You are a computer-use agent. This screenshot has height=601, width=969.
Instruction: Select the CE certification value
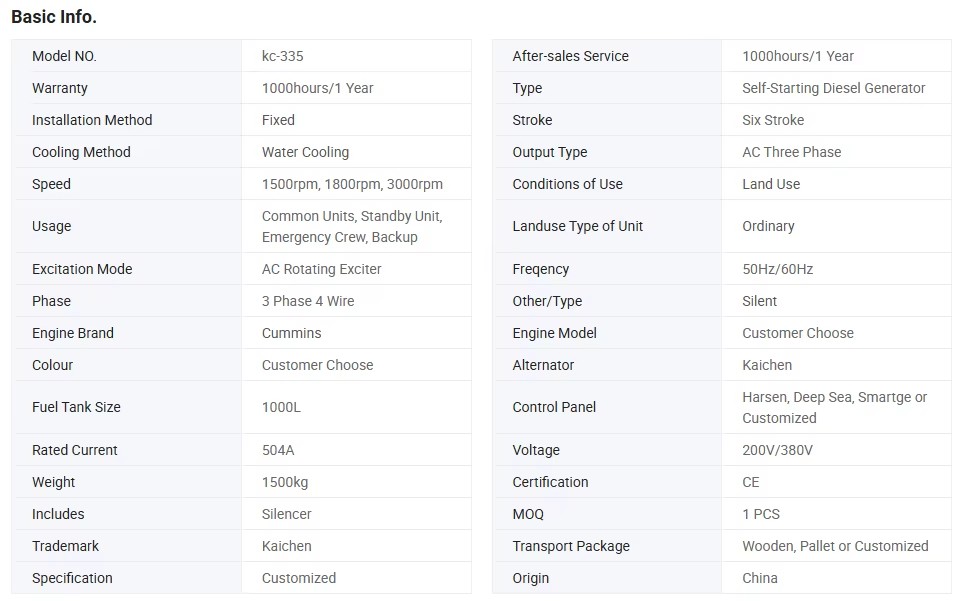[750, 482]
